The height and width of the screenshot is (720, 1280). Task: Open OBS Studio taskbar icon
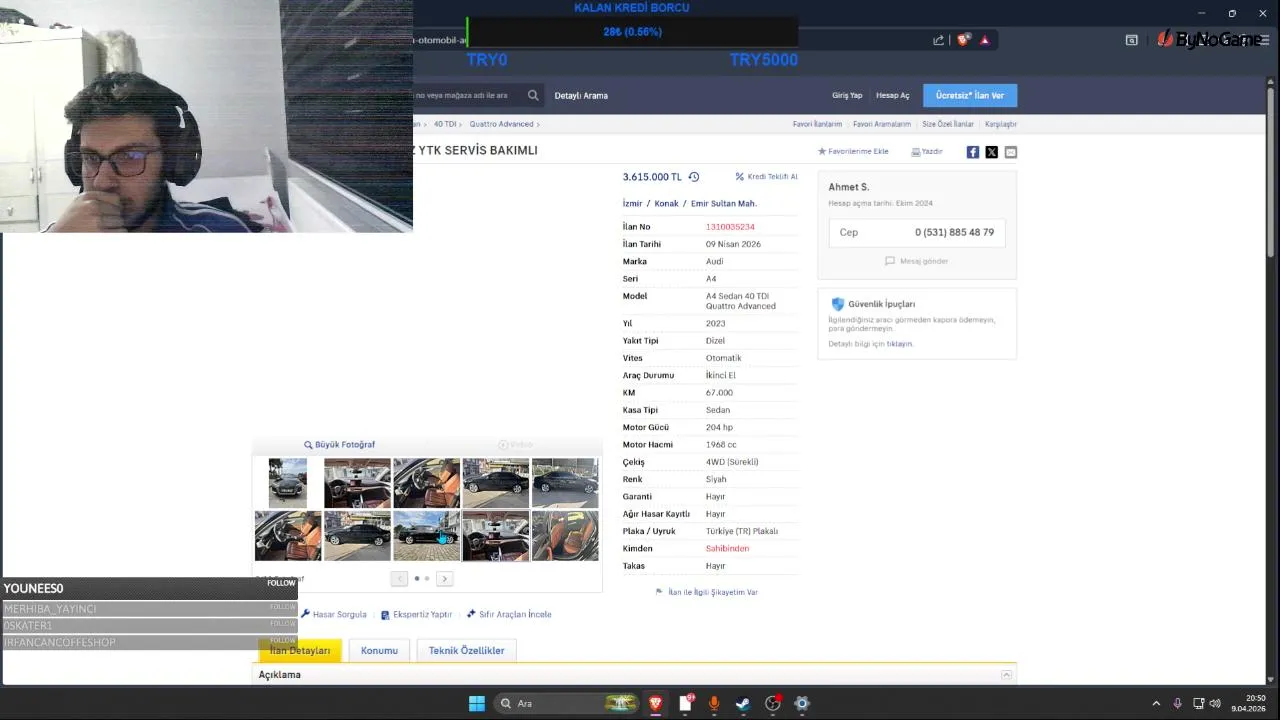pos(772,703)
